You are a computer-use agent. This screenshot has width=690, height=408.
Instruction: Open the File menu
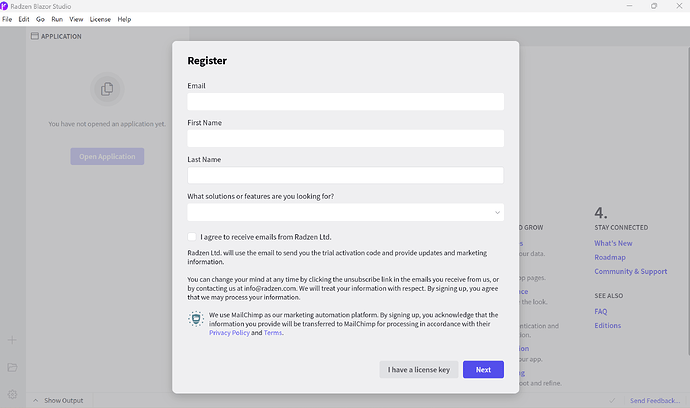[7, 19]
